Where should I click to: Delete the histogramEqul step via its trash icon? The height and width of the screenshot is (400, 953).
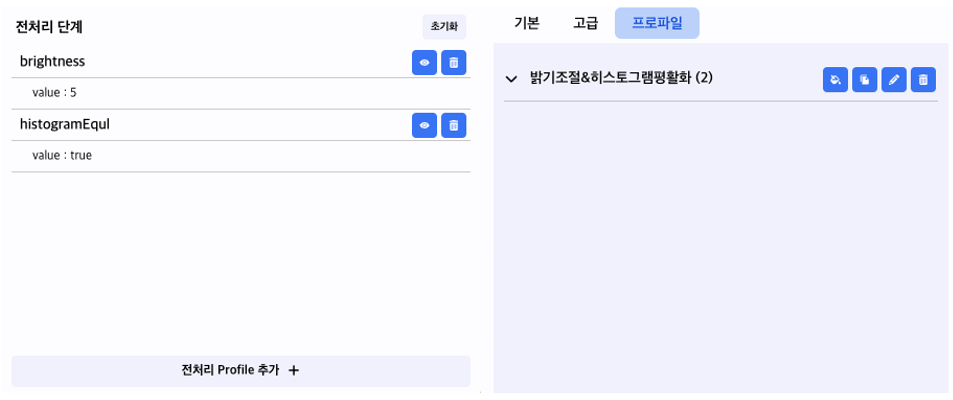[x=453, y=125]
